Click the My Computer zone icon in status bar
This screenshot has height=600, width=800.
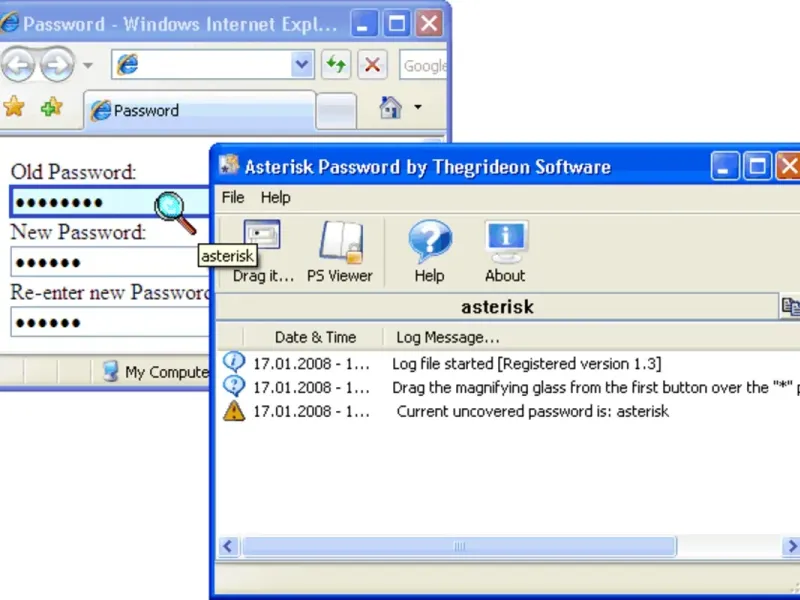110,371
